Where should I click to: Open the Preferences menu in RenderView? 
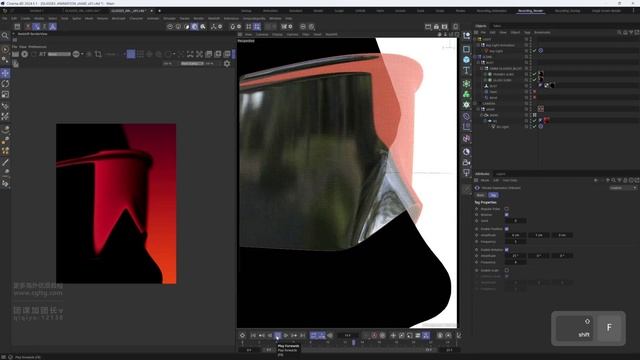(38, 47)
